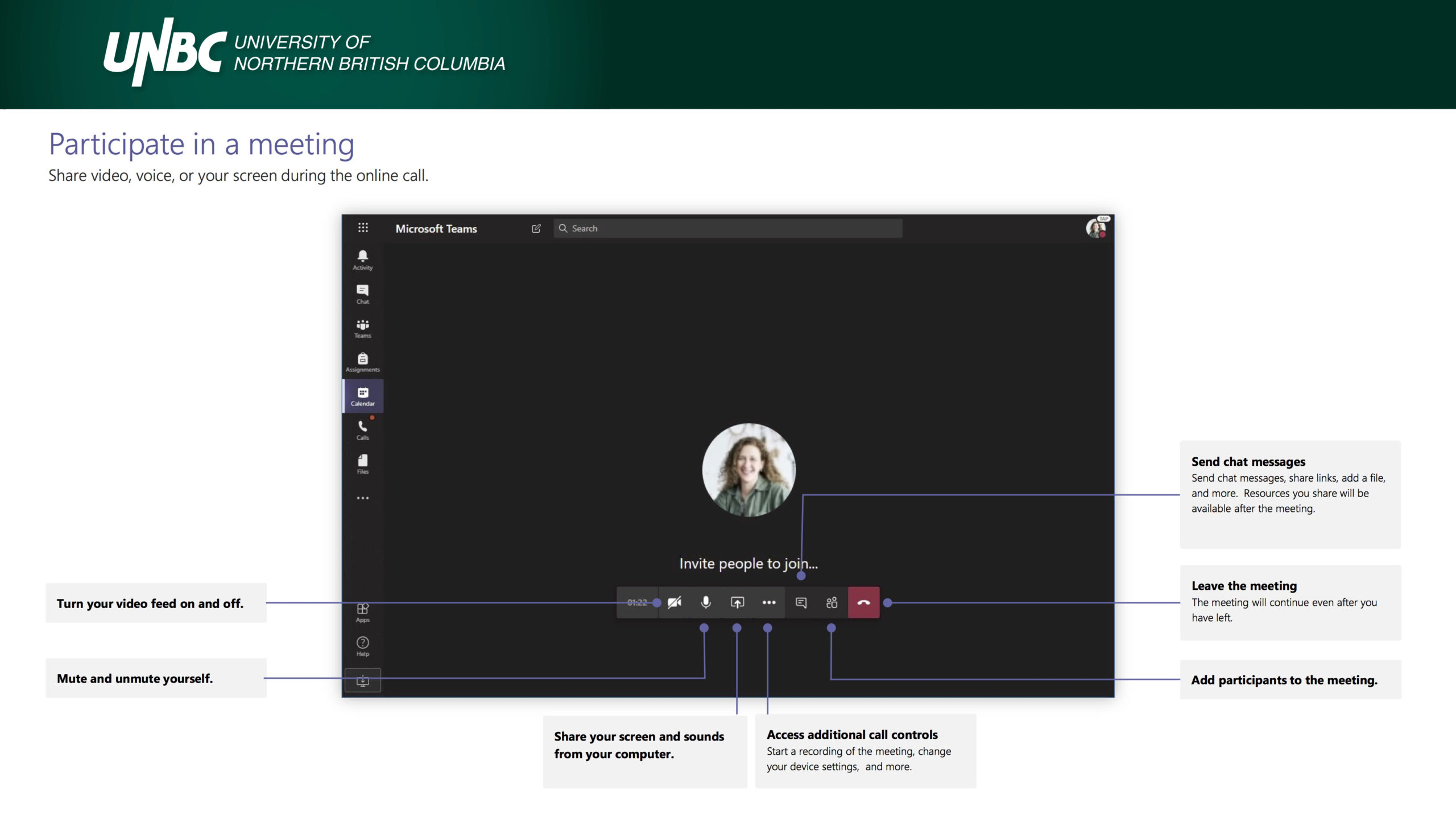1456x819 pixels.
Task: Expand more apps ellipsis in sidebar
Action: [362, 498]
